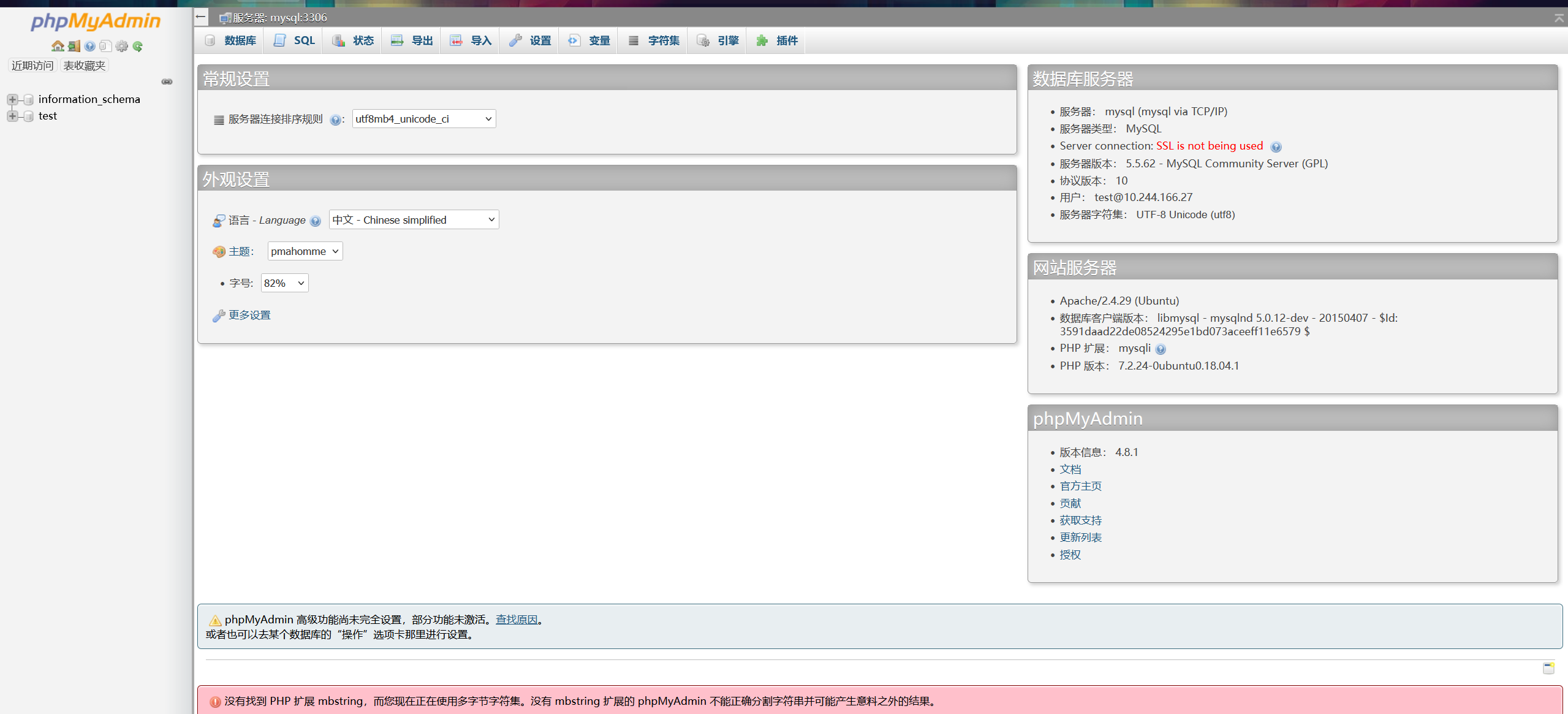The width and height of the screenshot is (1568, 714).
Task: Open SSL not being used help icon
Action: 1276,147
